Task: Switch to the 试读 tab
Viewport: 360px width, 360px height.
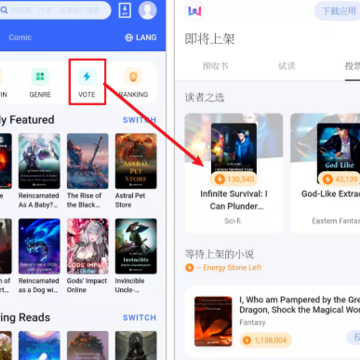Action: (287, 66)
